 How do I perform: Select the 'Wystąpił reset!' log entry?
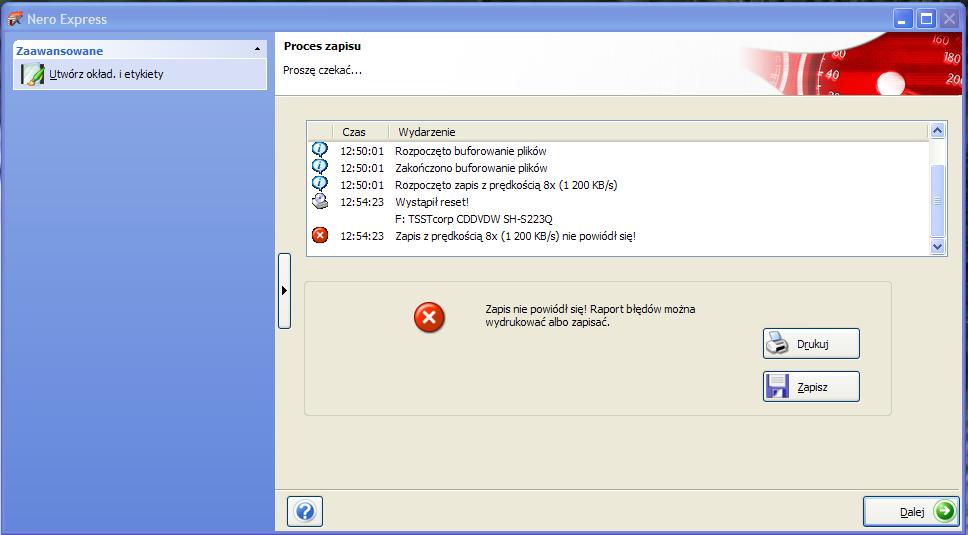pyautogui.click(x=617, y=202)
